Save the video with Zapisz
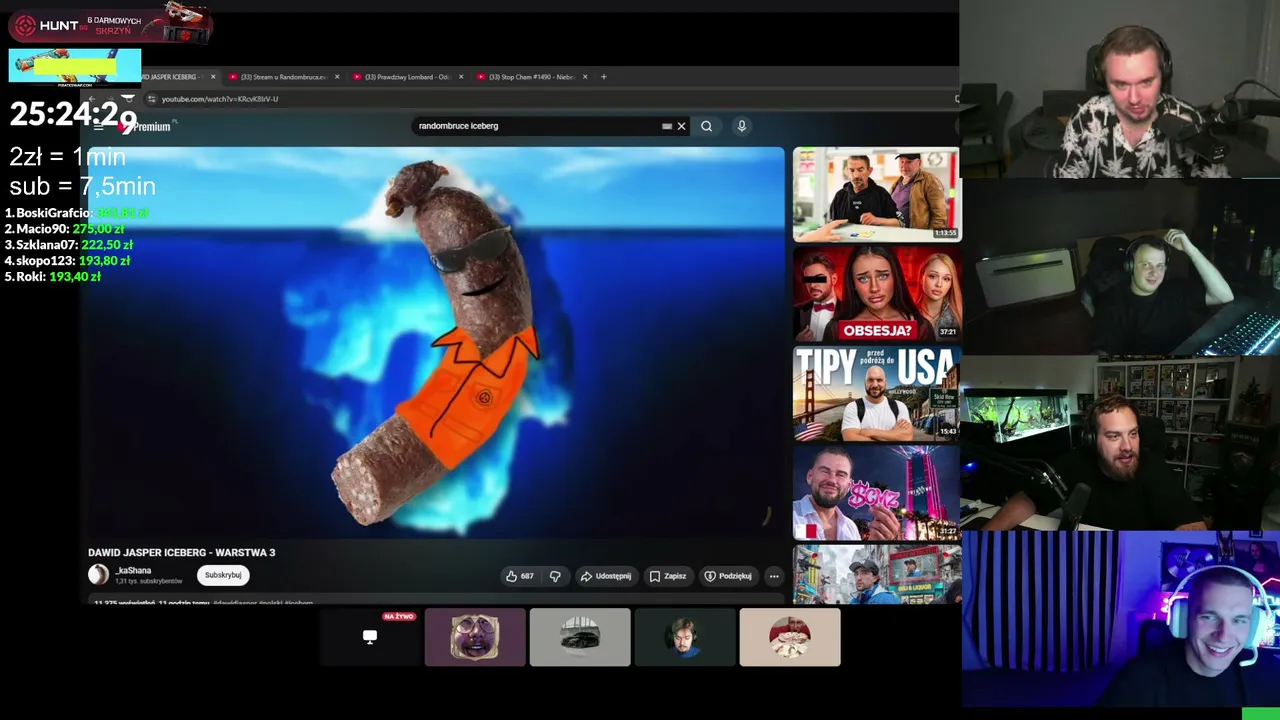Viewport: 1280px width, 720px height. click(668, 576)
